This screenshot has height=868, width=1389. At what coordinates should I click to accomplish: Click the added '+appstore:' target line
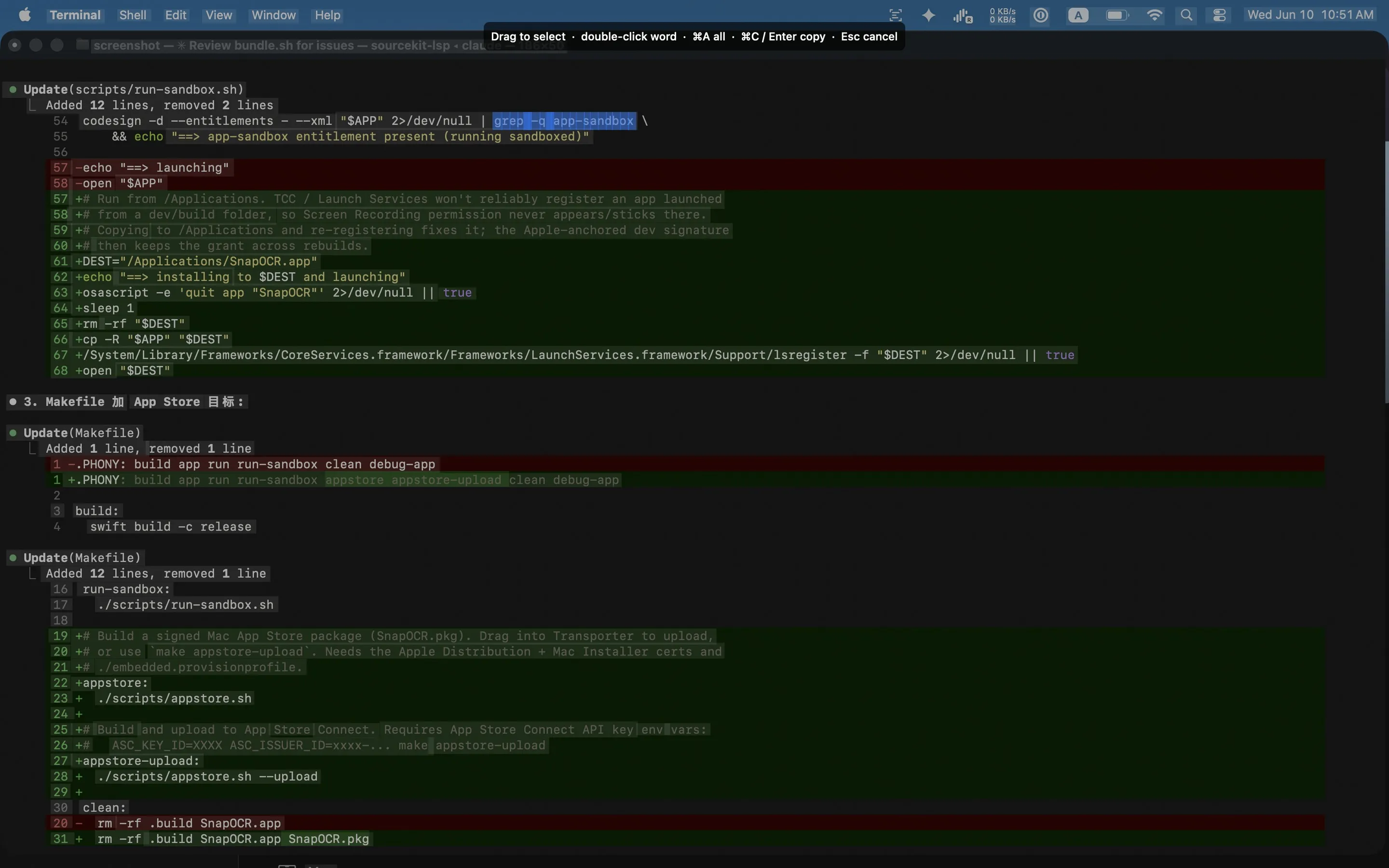[x=112, y=683]
